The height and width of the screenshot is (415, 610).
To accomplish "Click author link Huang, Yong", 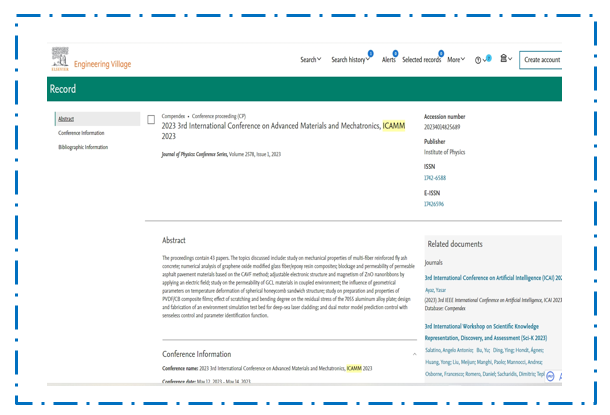I will 437,362.
